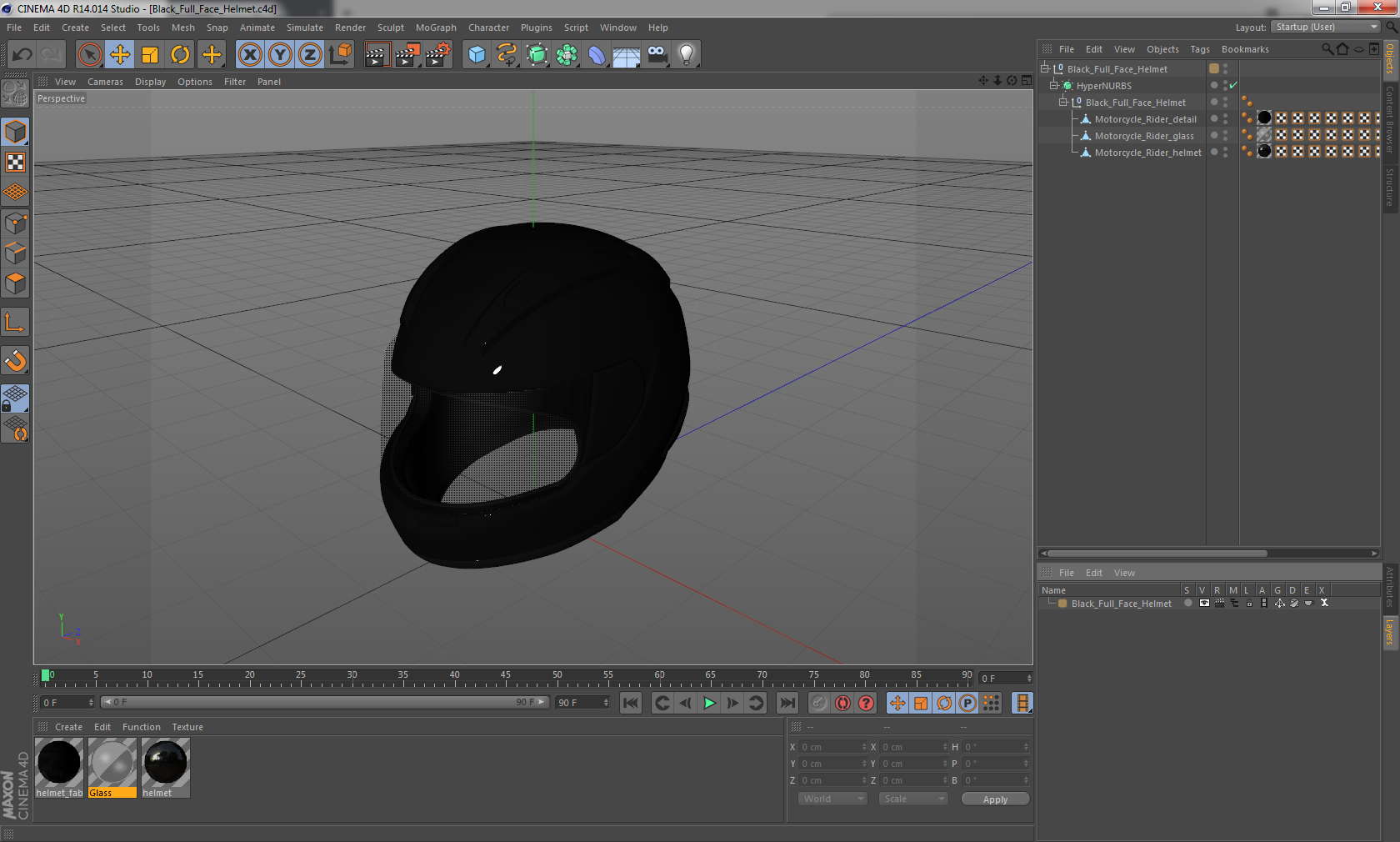
Task: Enable Axis mode in left toolbar
Action: [x=16, y=323]
